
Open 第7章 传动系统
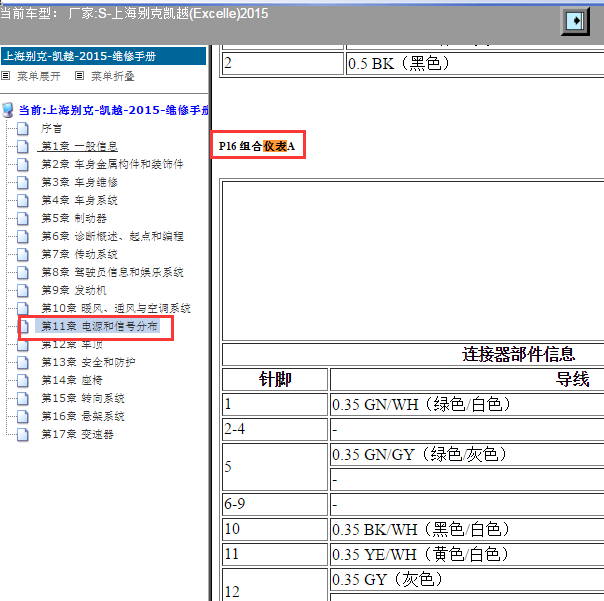point(79,254)
